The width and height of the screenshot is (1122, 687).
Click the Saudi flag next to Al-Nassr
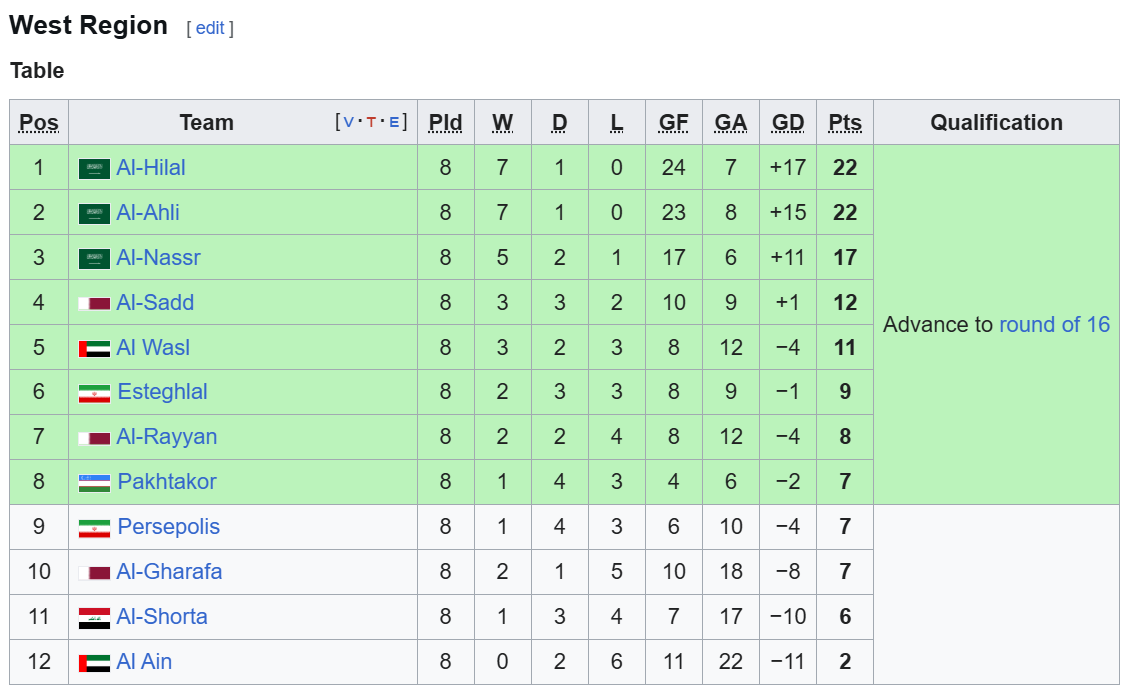(94, 258)
